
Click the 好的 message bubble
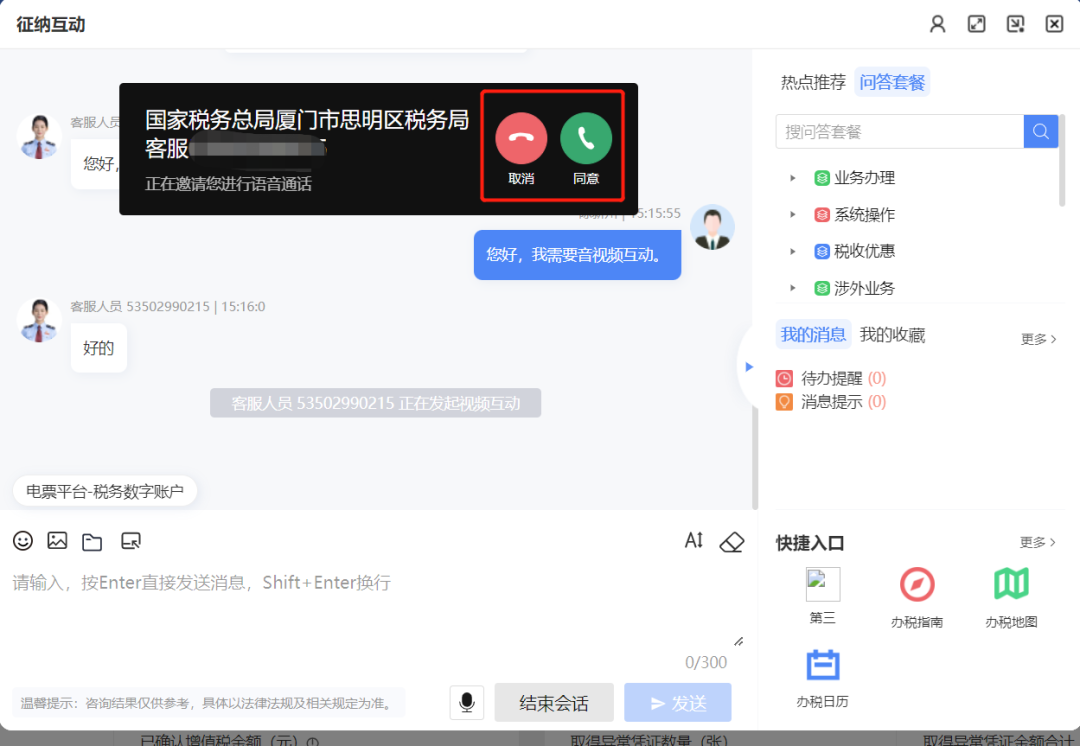pos(98,348)
